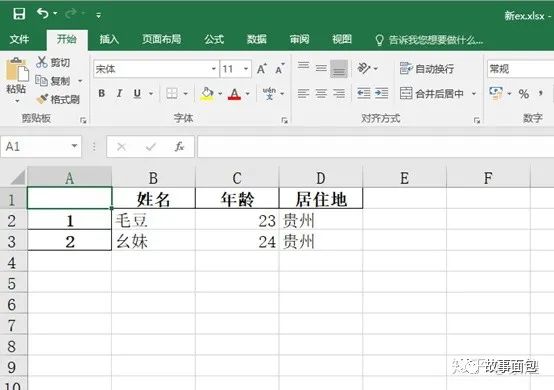Open the 常规 number format dropdown

tap(520, 69)
